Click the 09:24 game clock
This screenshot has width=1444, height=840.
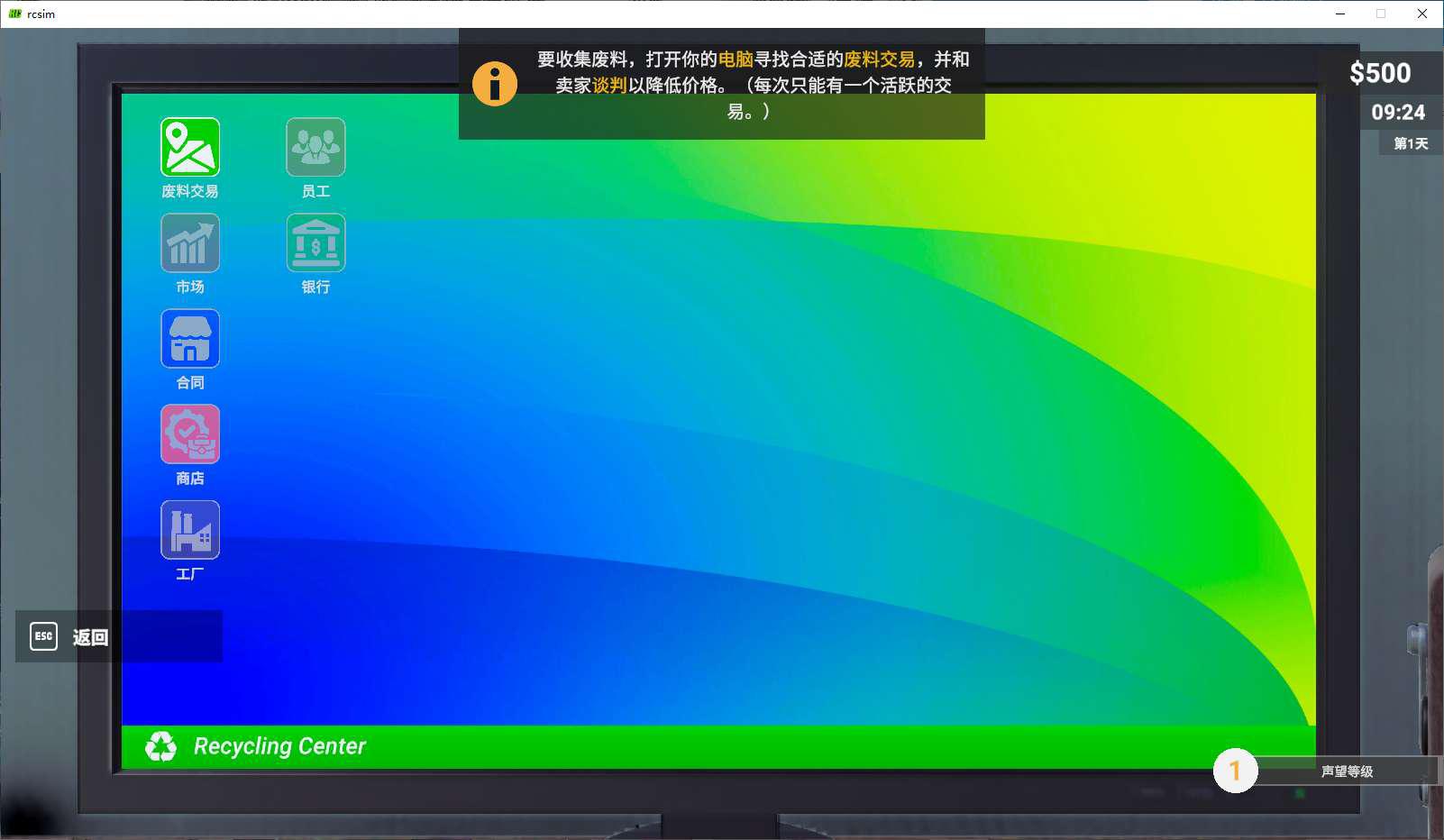pos(1398,113)
